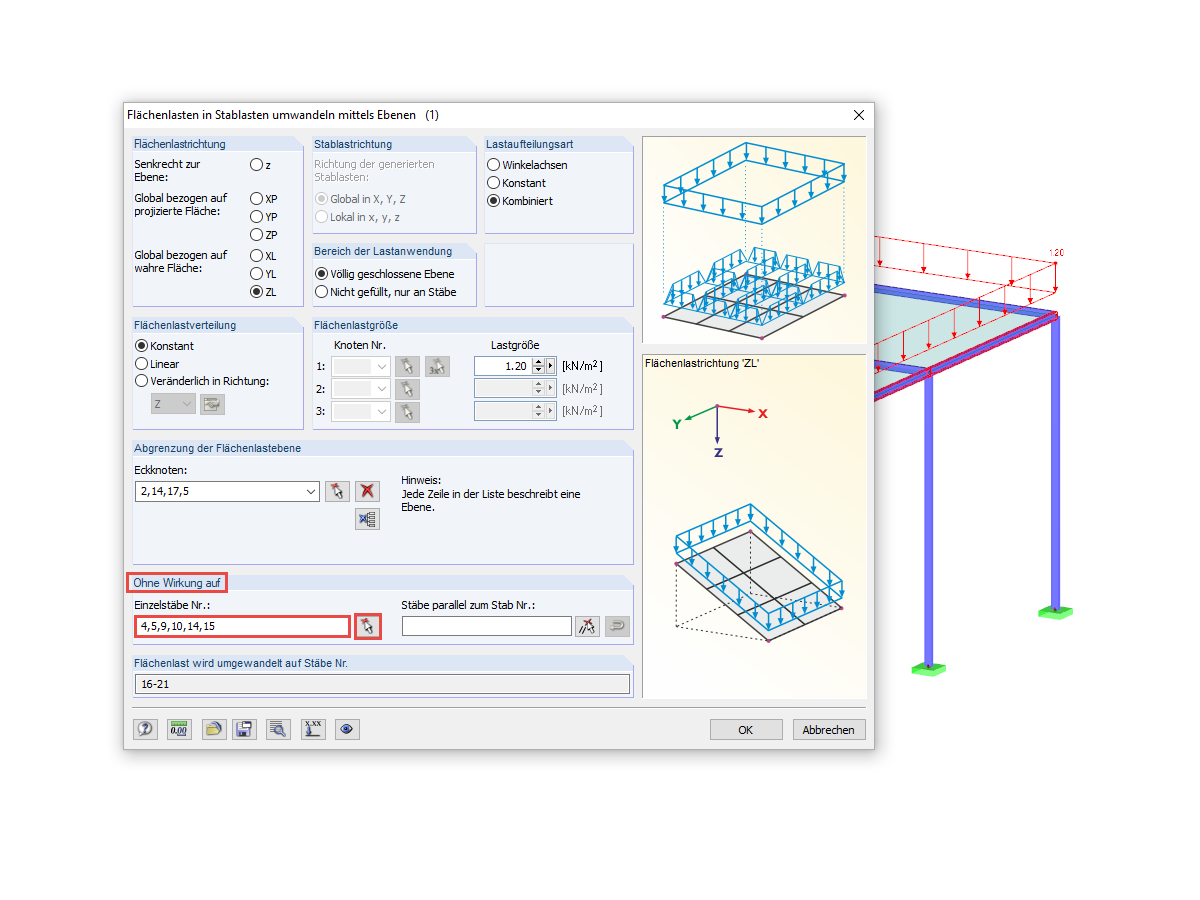Select ZP projected area direction
The width and height of the screenshot is (1200, 900).
(257, 235)
